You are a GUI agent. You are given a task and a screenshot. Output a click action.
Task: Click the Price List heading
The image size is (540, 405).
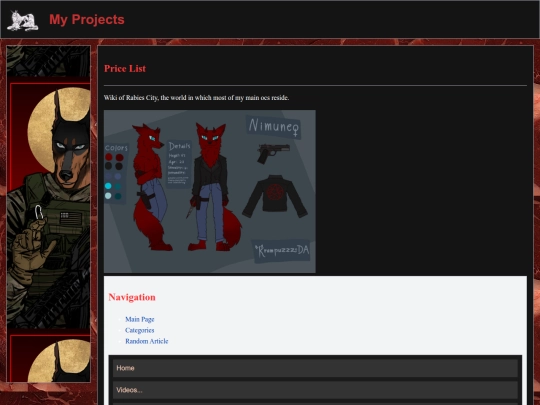[125, 69]
